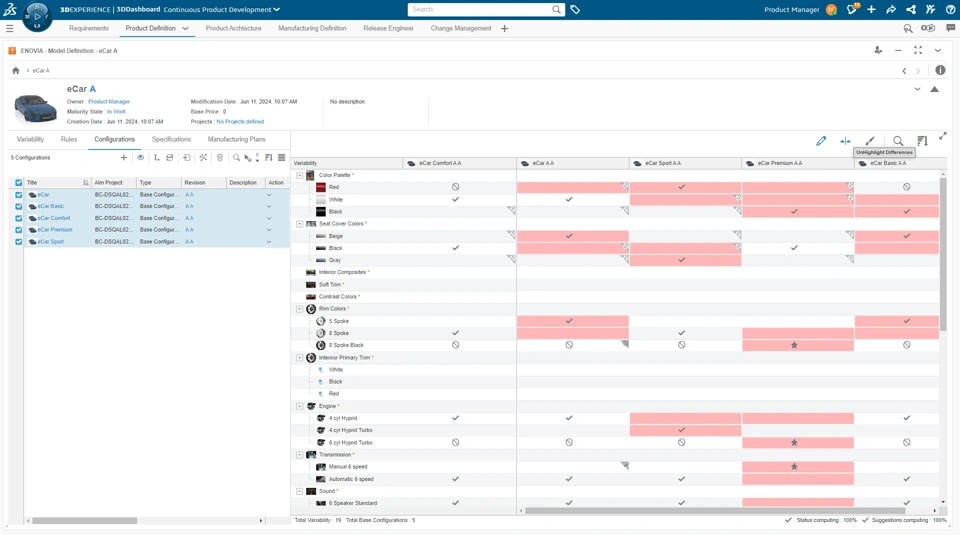The image size is (960, 535).
Task: Collapse the Transmission tree node
Action: pos(299,455)
